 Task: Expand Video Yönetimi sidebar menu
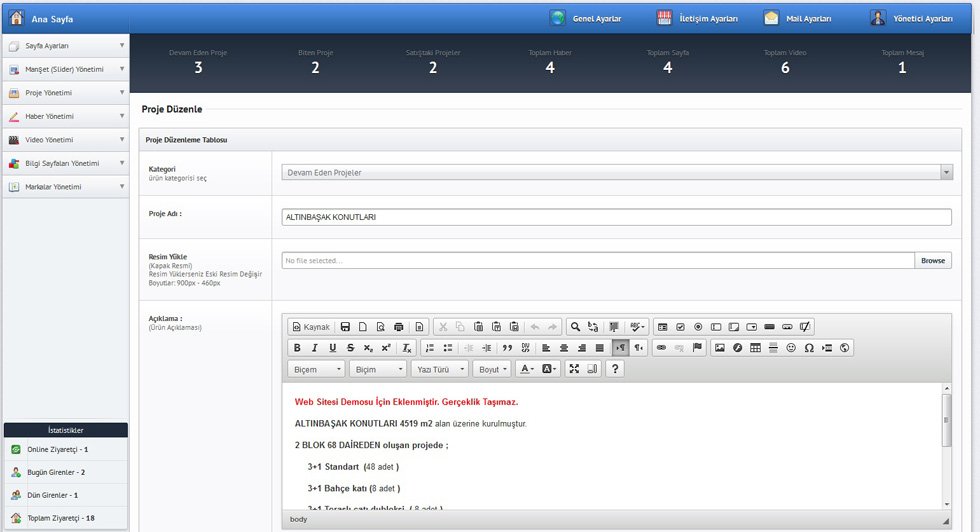(66, 140)
